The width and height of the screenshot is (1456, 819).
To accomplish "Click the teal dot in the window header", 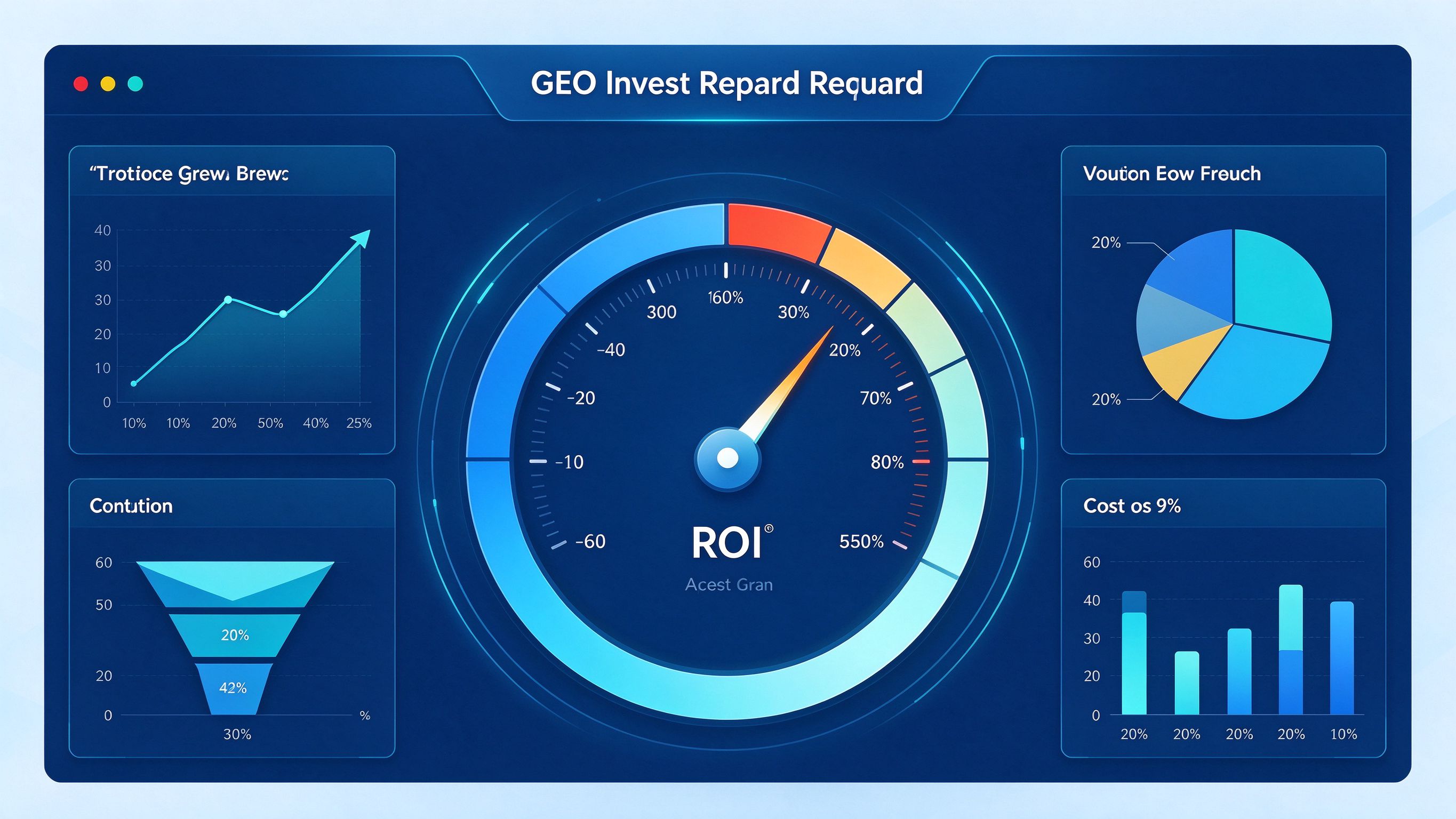I will click(x=135, y=84).
